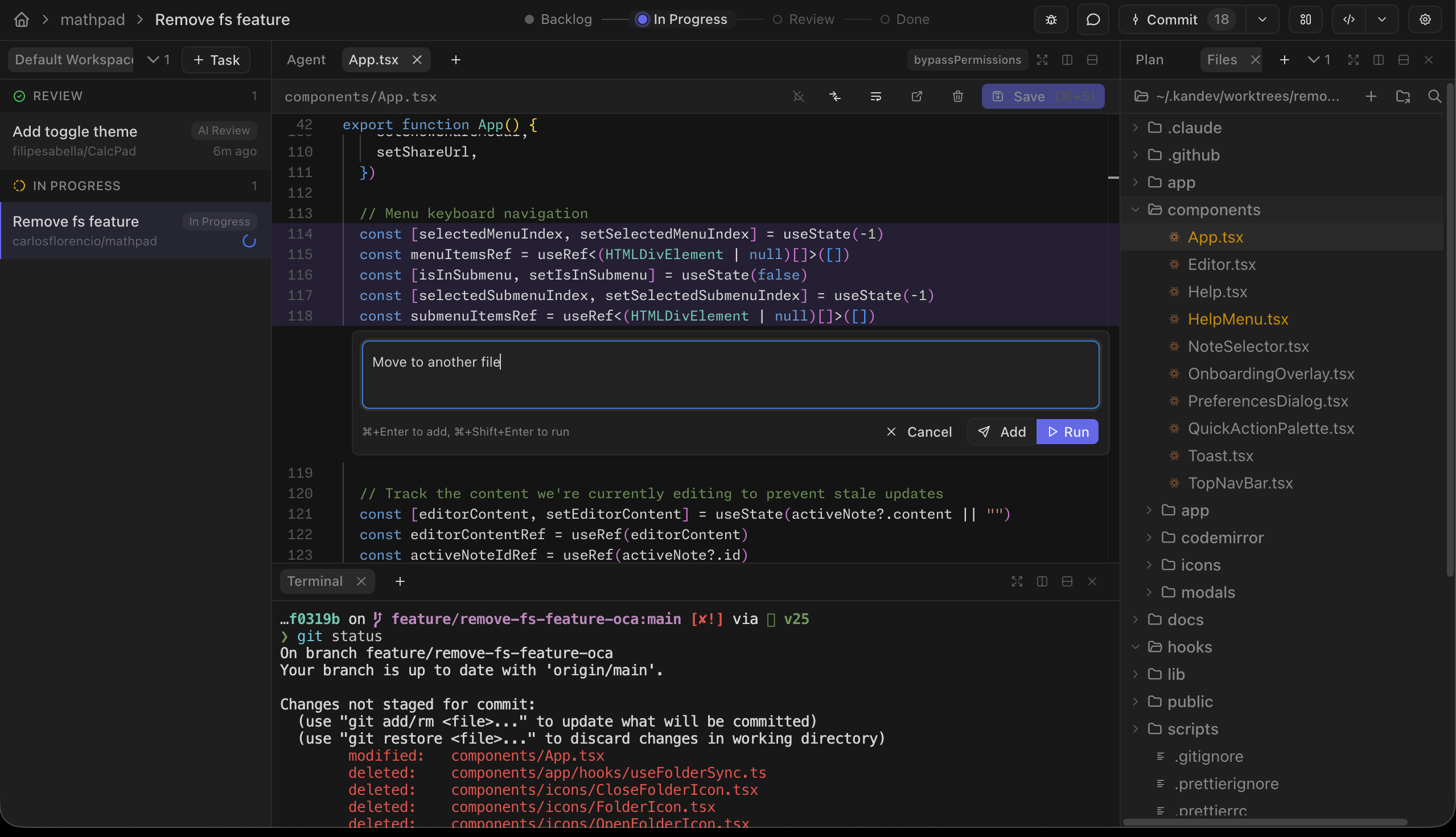The height and width of the screenshot is (837, 1456).
Task: Create a new Task
Action: tap(216, 60)
